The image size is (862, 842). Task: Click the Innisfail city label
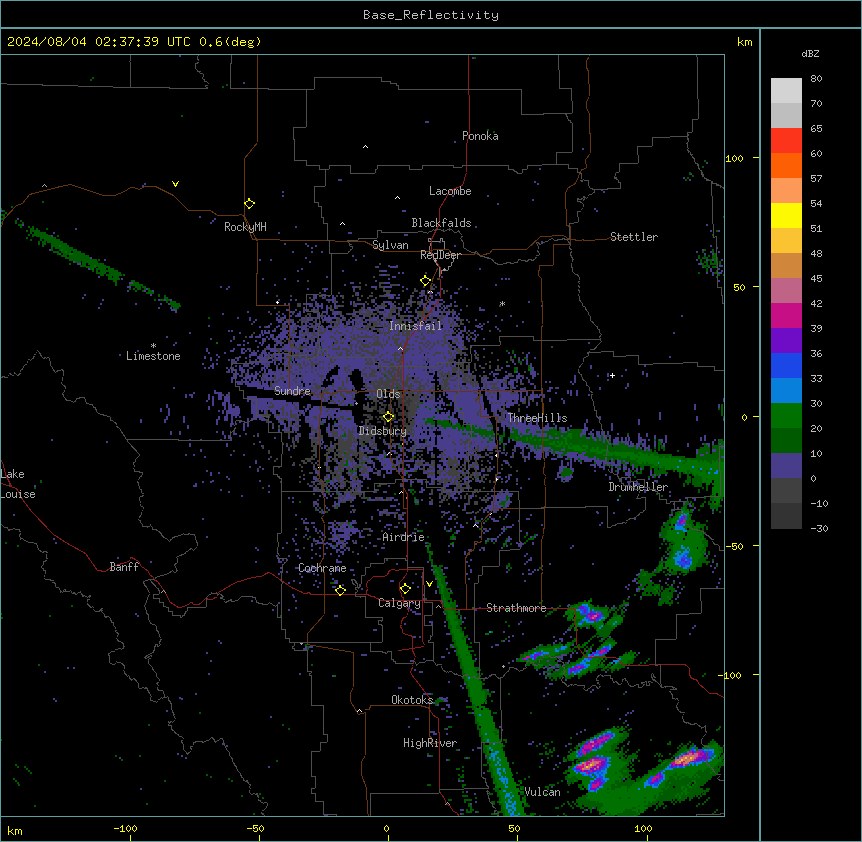pos(415,326)
